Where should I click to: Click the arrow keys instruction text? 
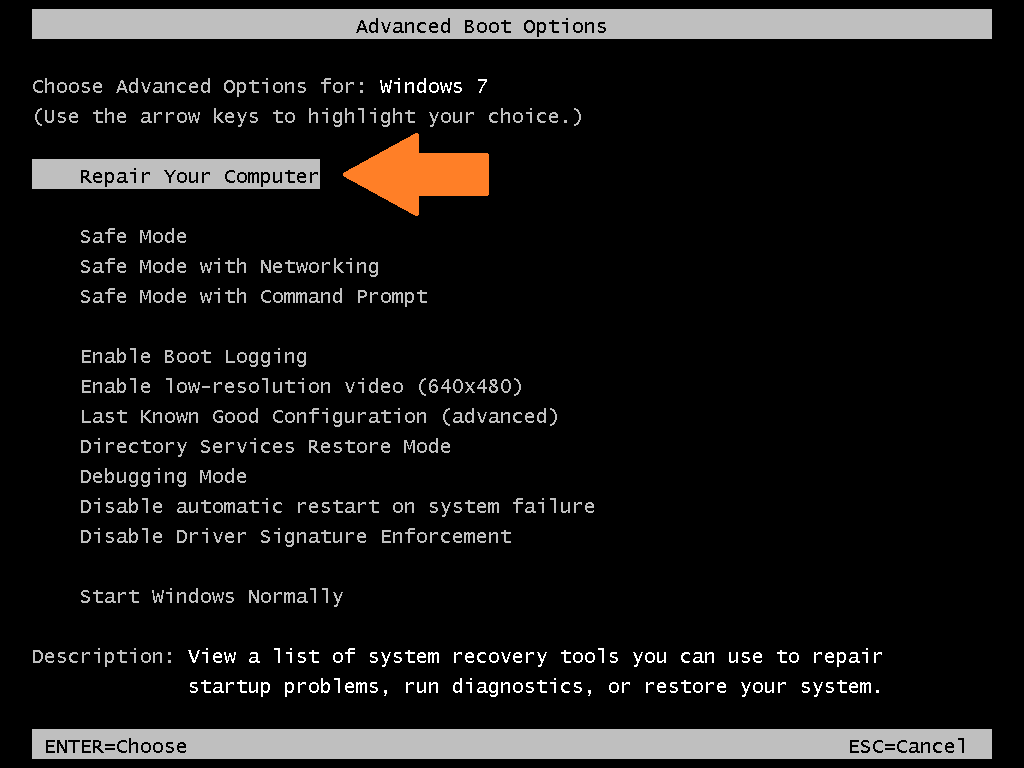(x=307, y=116)
